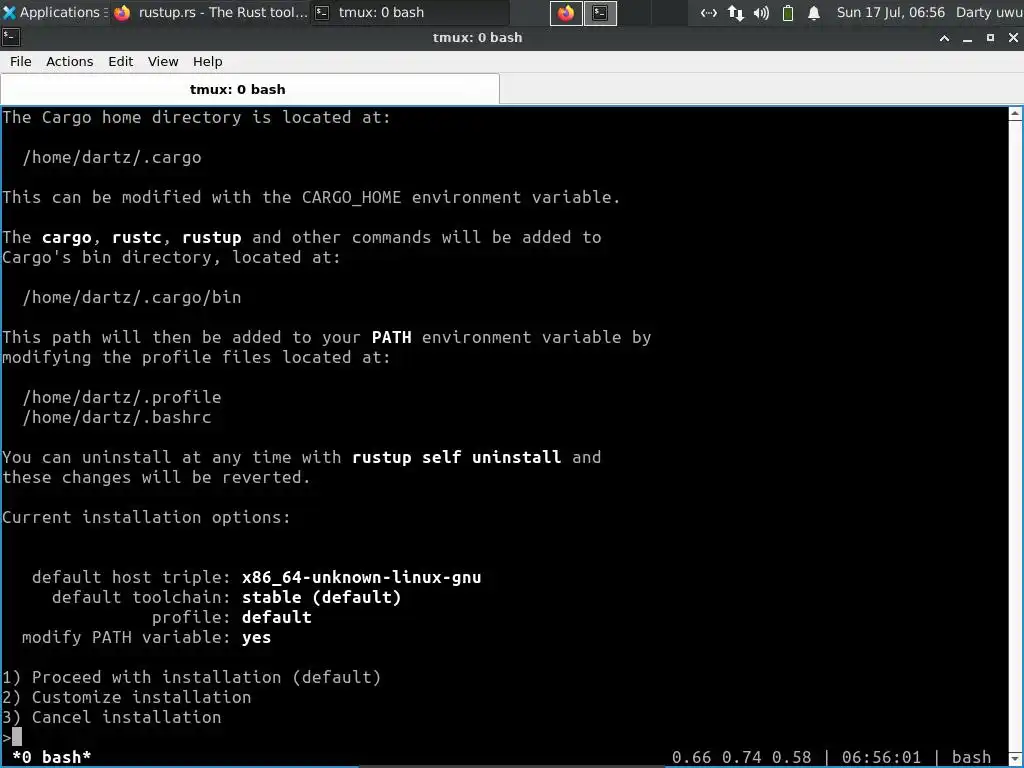Open the Darty uwu user menu

989,12
